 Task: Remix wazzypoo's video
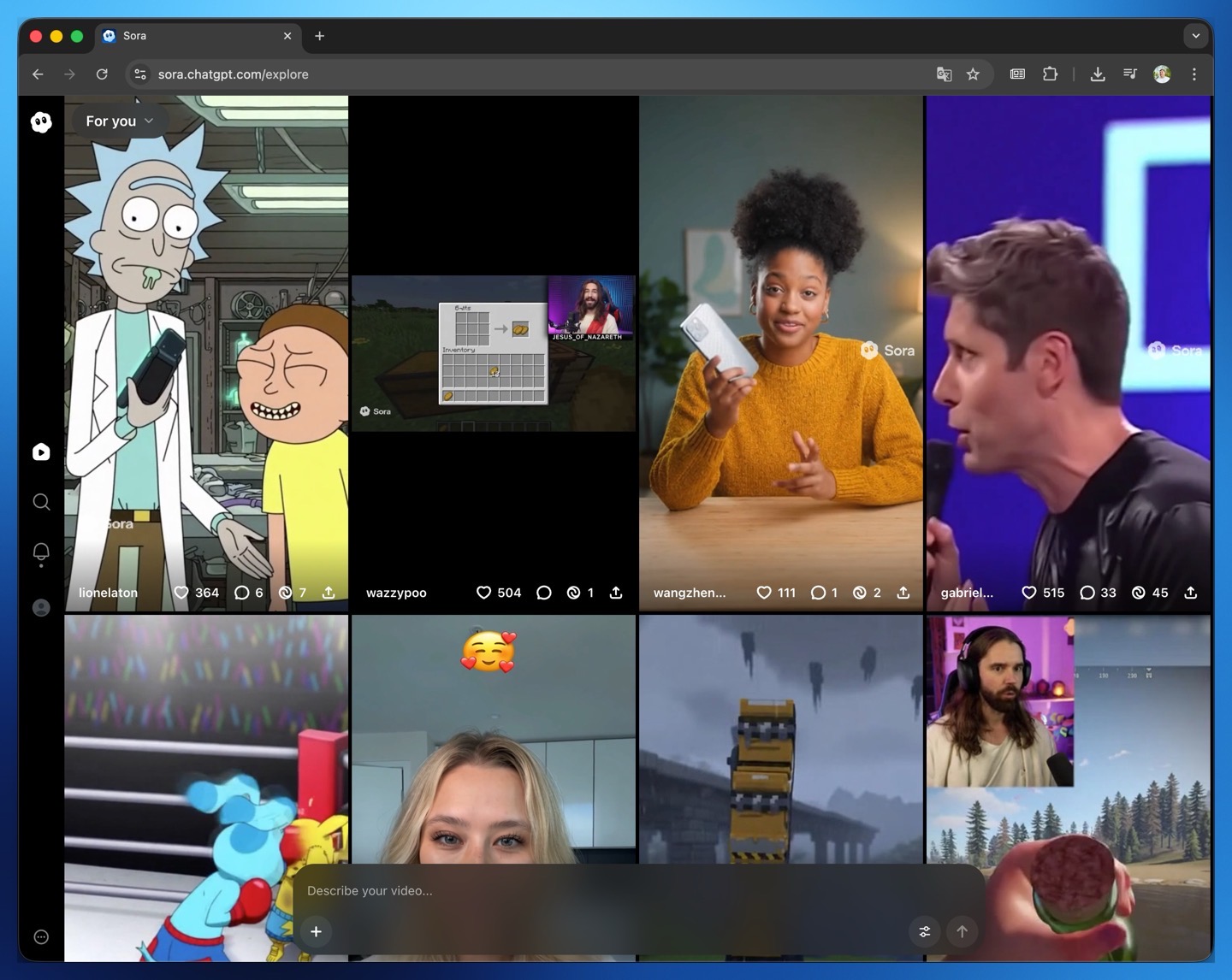(574, 593)
